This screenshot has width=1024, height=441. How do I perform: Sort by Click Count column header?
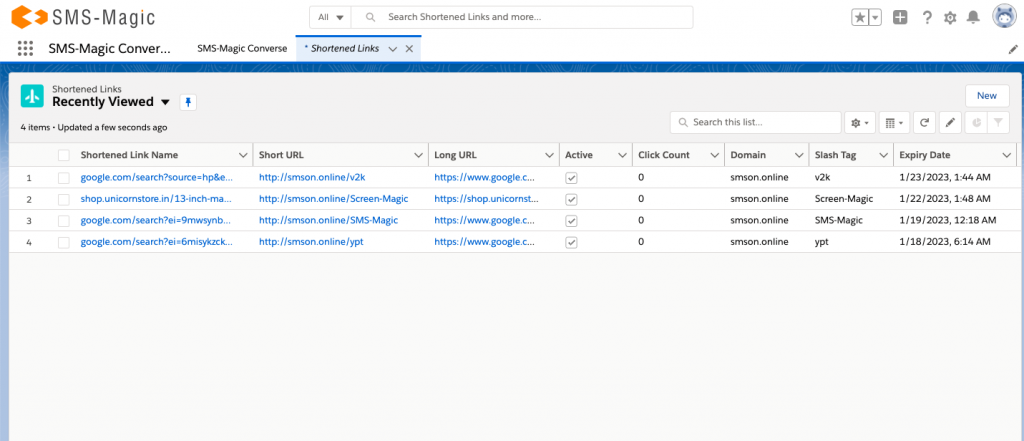[664, 155]
